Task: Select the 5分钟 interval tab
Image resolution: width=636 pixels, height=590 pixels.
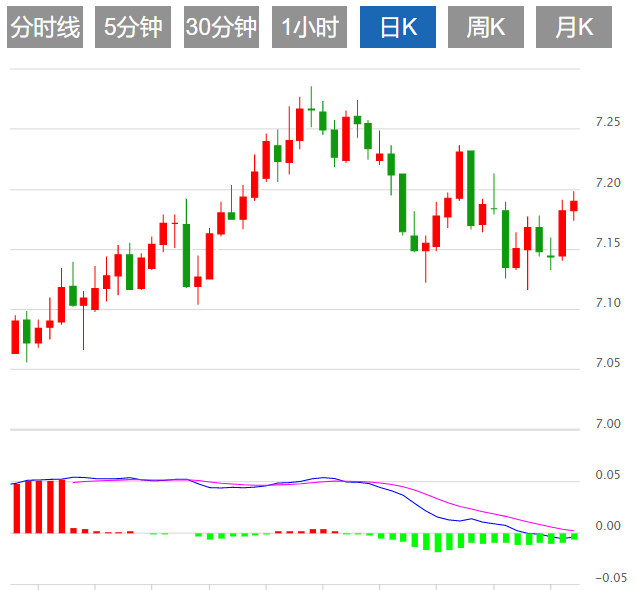Action: [x=133, y=27]
